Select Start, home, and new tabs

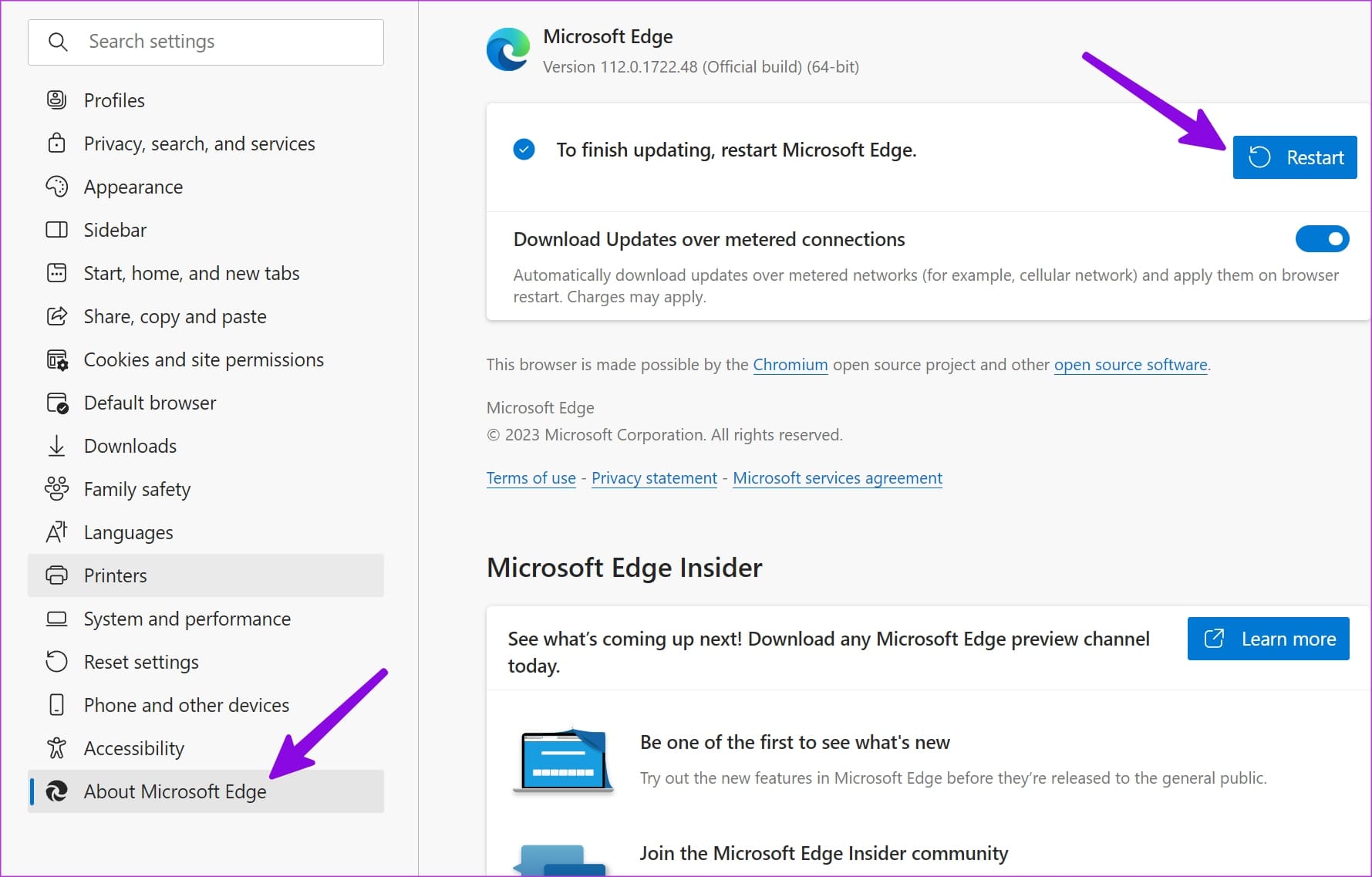click(x=206, y=273)
